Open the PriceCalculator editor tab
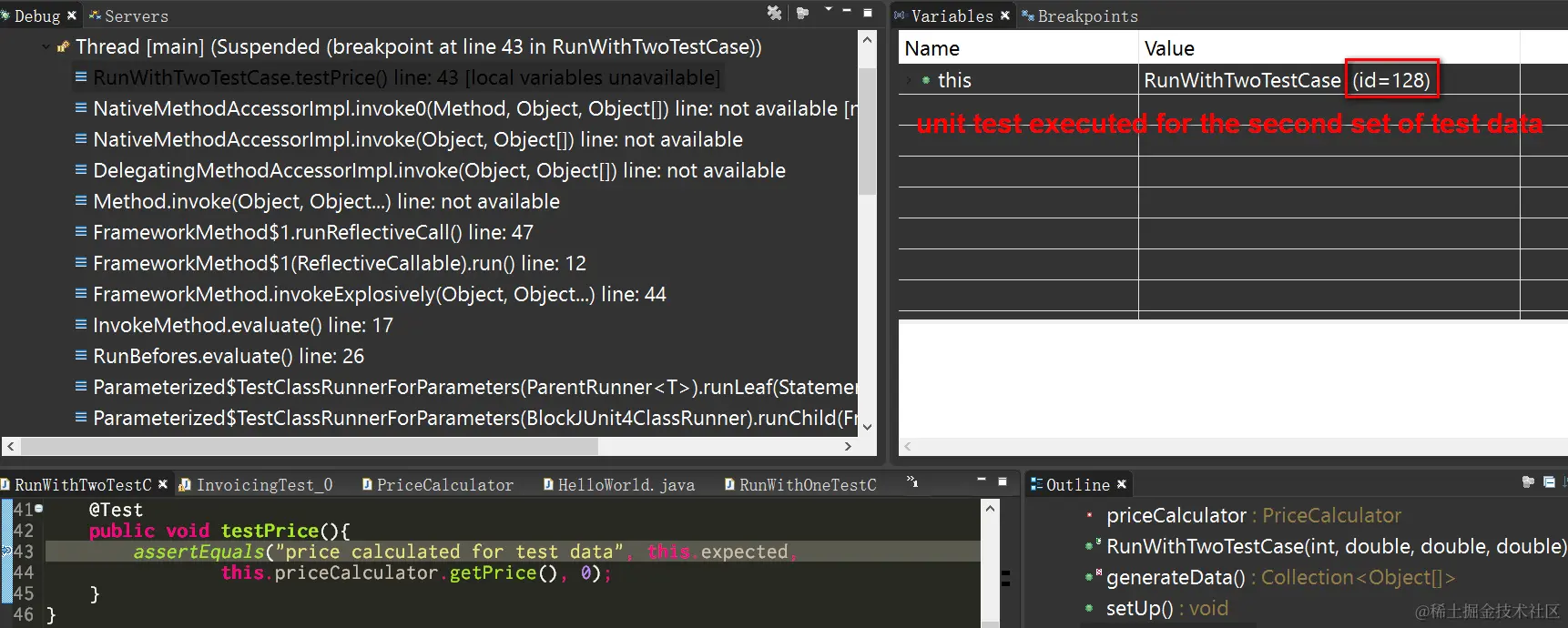 tap(438, 485)
